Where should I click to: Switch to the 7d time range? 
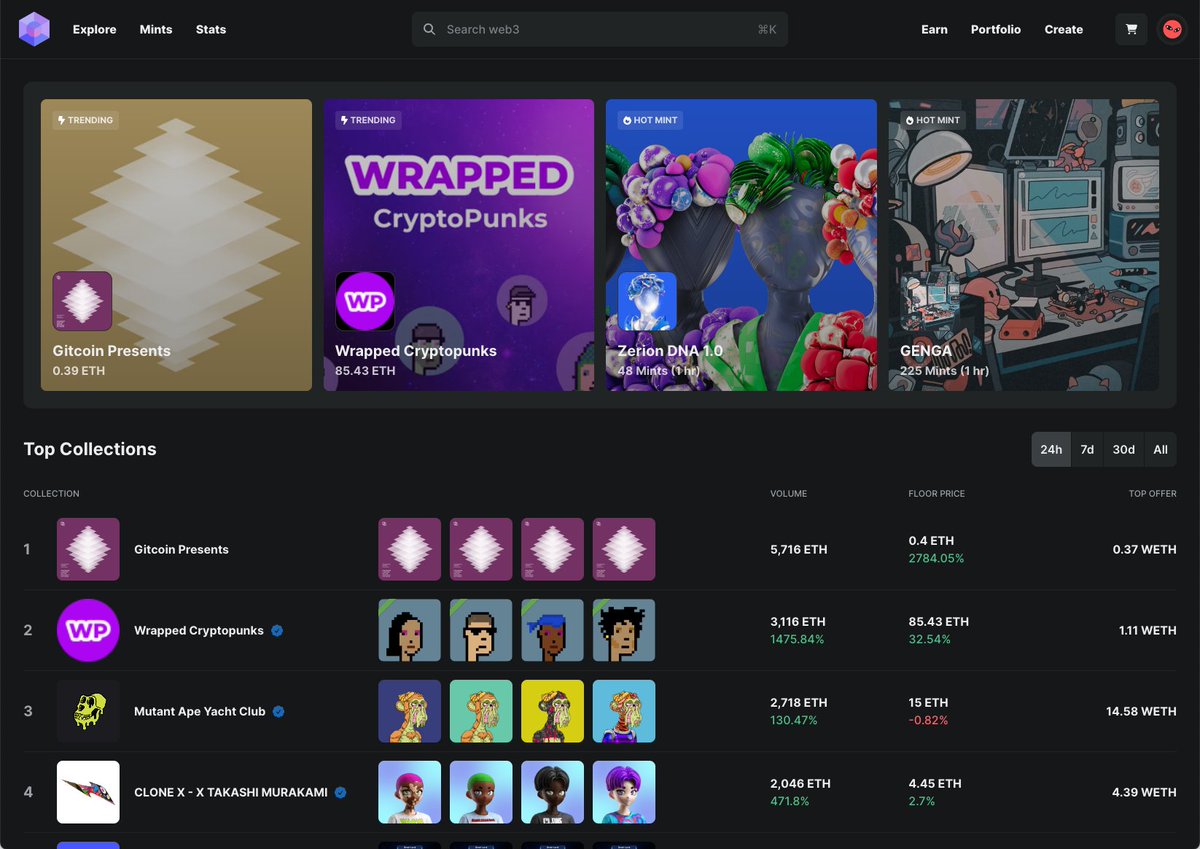click(1087, 449)
